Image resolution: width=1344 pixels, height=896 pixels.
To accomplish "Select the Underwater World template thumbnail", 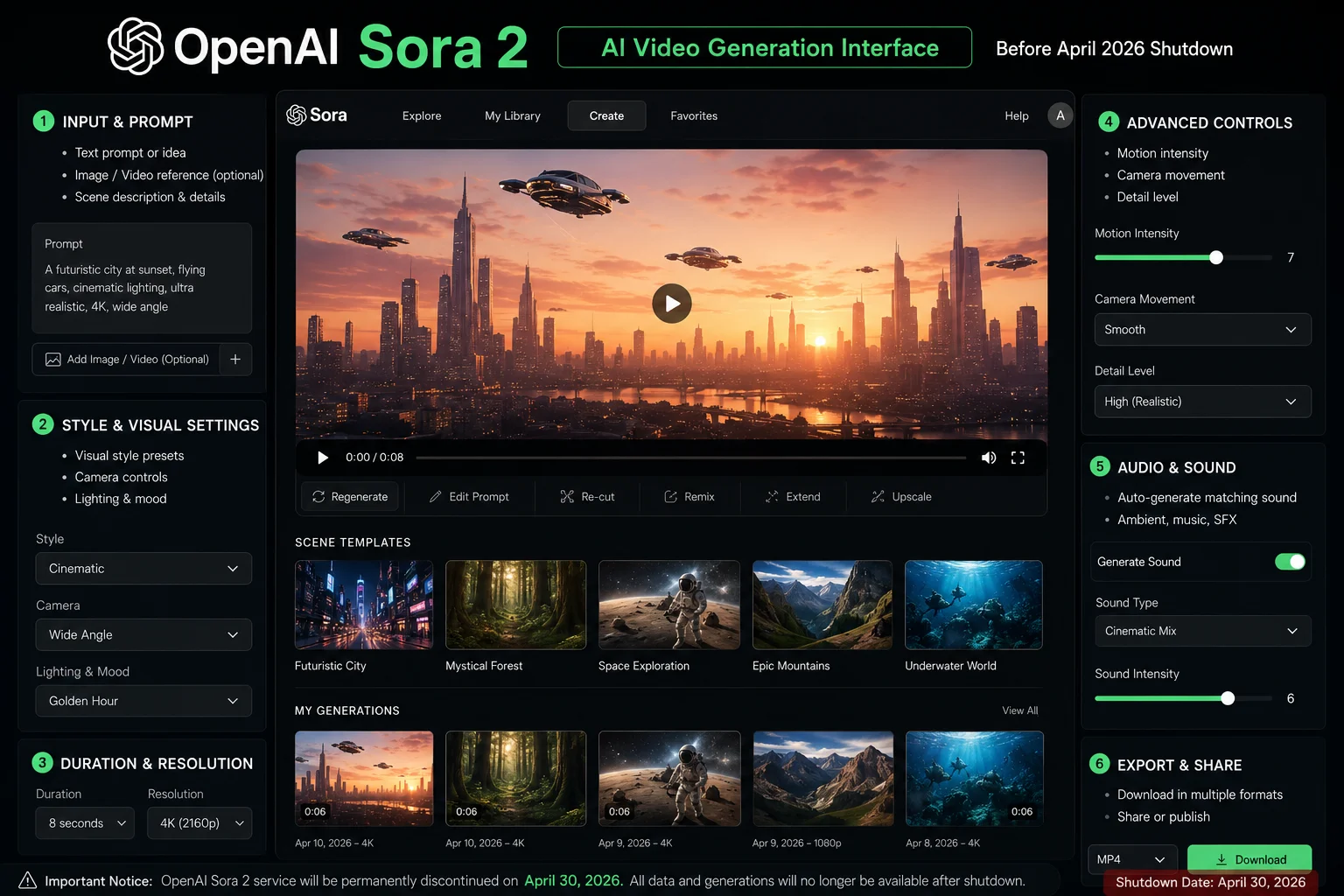I will tap(974, 605).
